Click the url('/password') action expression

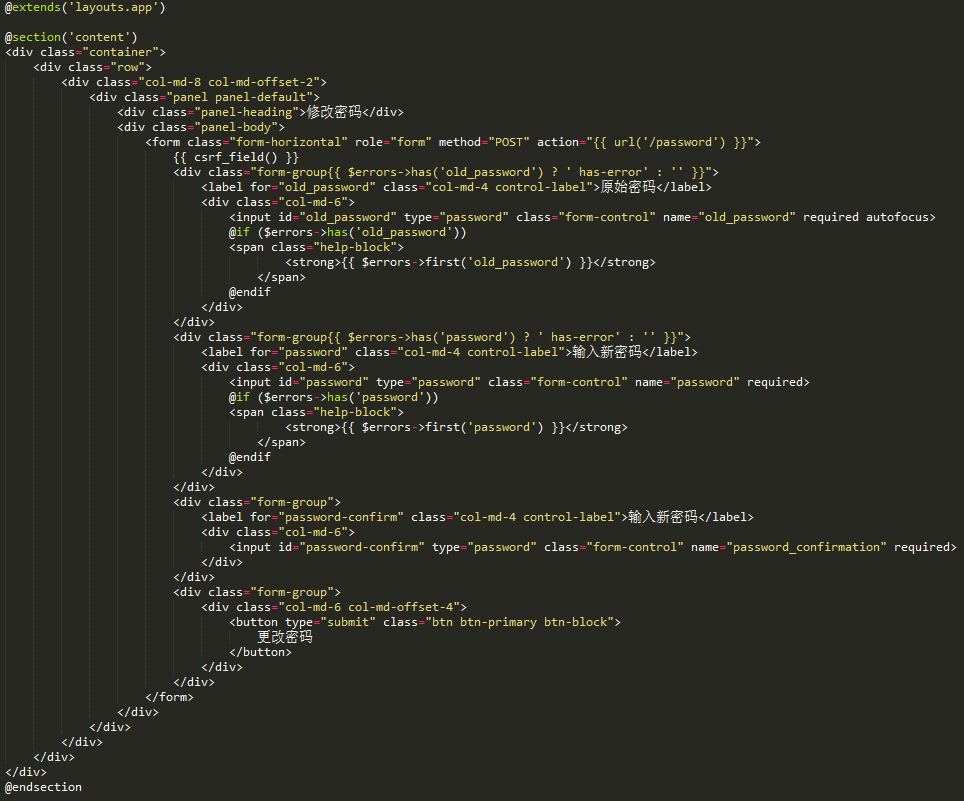670,142
